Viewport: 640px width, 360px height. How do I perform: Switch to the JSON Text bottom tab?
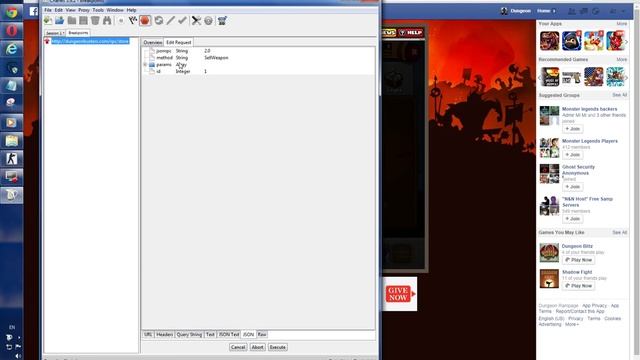click(x=229, y=334)
